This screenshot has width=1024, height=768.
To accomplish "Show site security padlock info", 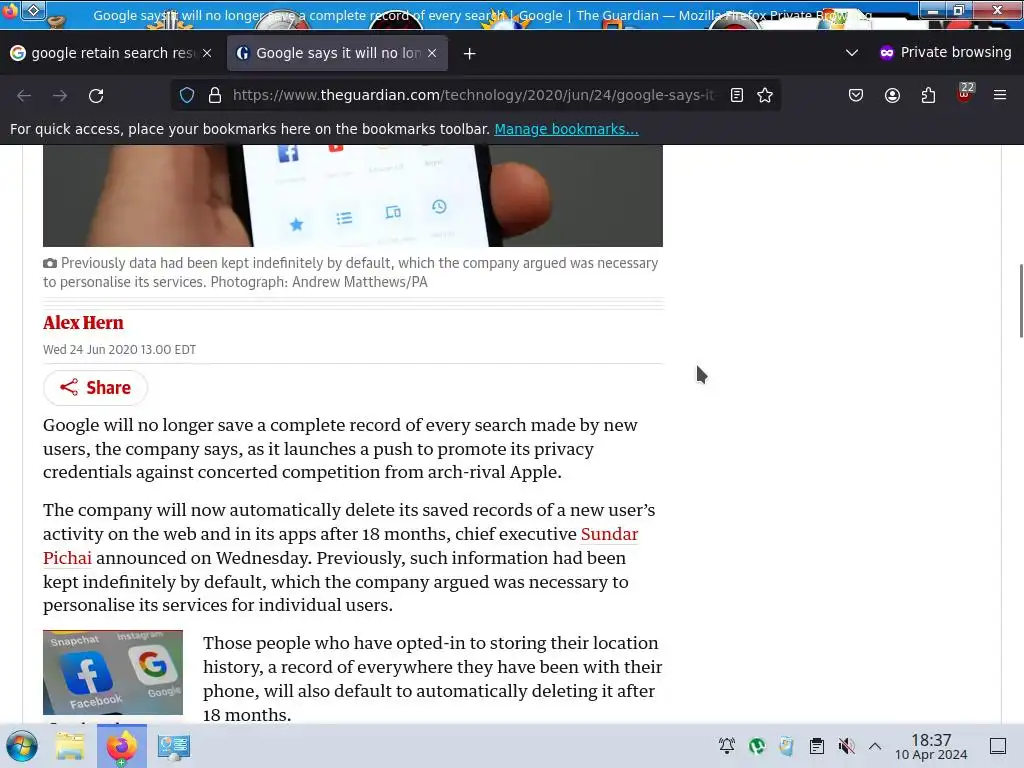I will click(x=215, y=95).
